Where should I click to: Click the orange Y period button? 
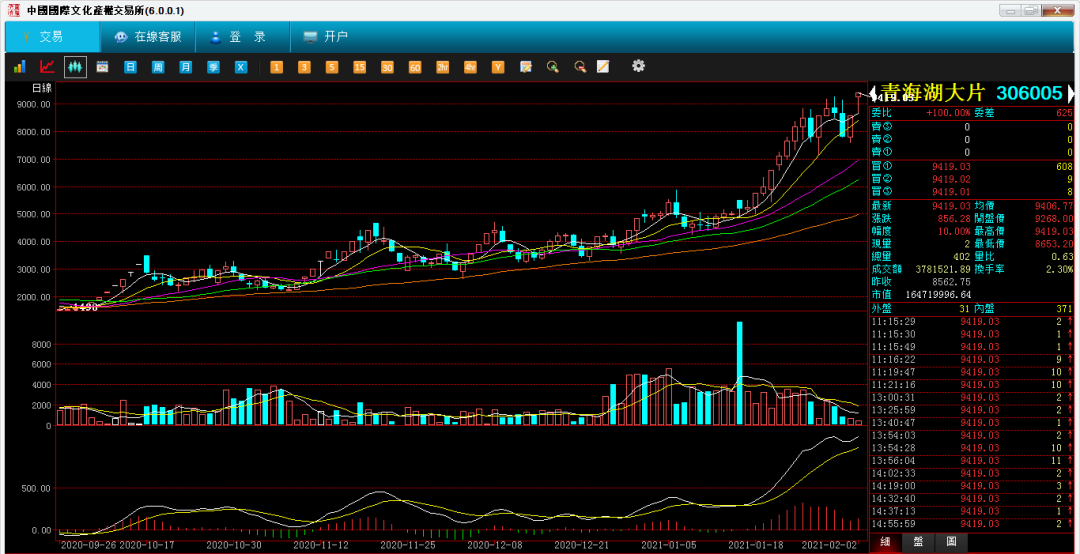pos(497,67)
